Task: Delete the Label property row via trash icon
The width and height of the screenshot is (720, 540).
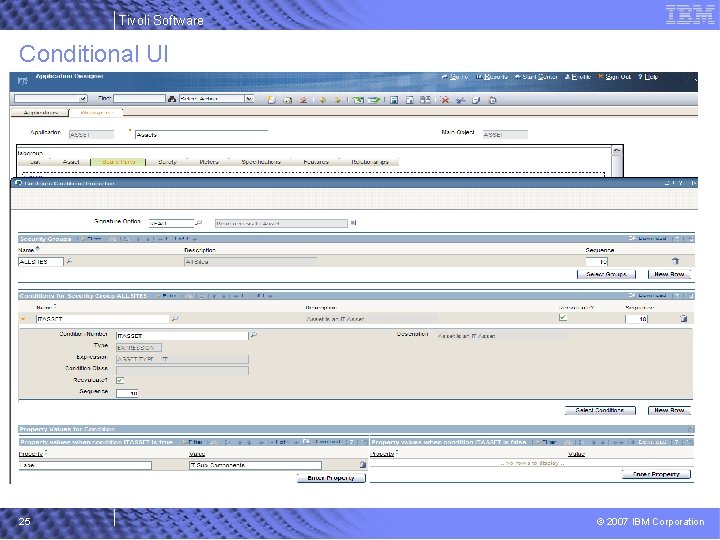Action: pyautogui.click(x=363, y=465)
